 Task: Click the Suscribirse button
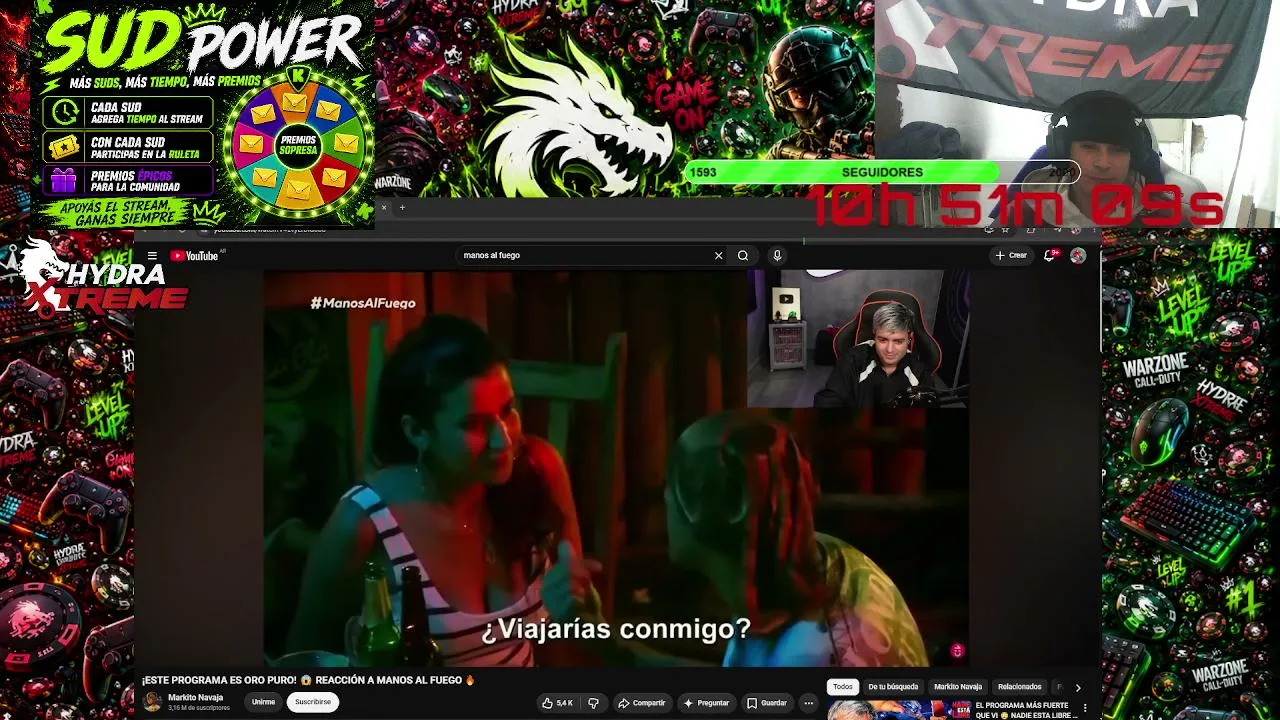pos(313,702)
